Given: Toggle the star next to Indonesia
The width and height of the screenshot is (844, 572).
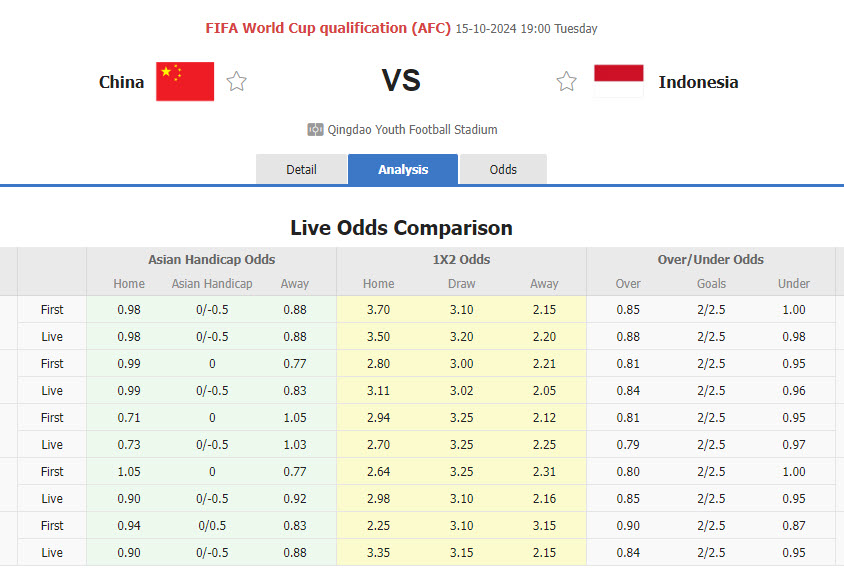Looking at the screenshot, I should 566,82.
